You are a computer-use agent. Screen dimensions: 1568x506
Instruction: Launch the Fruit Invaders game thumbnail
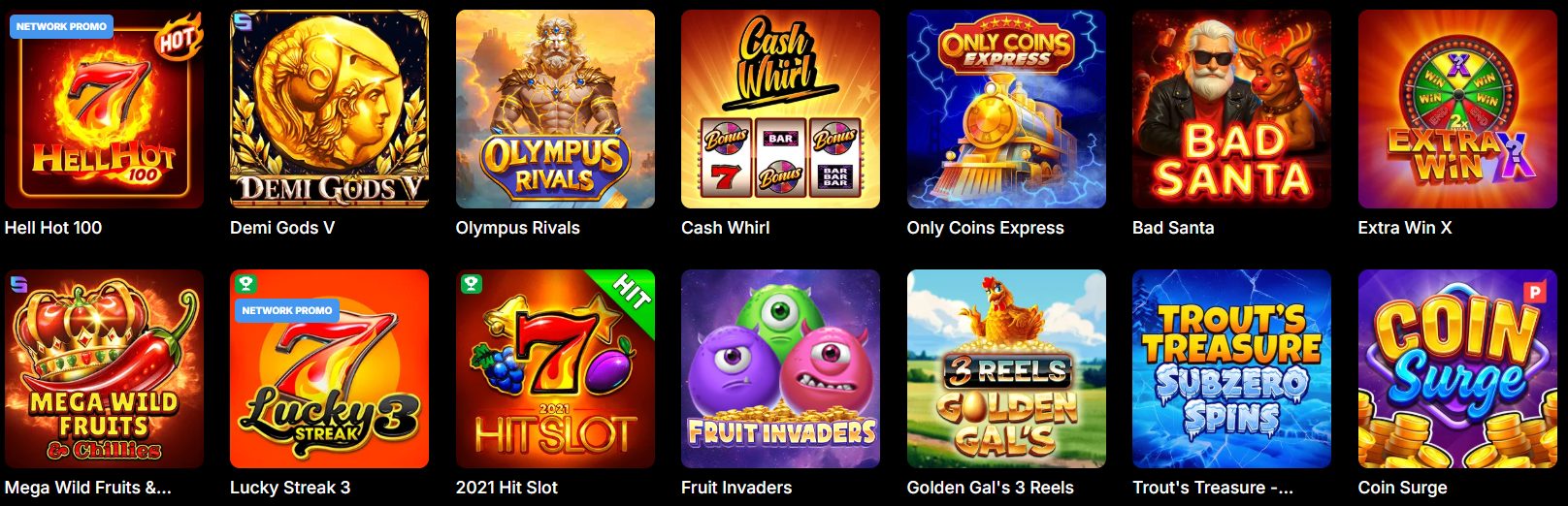click(780, 369)
